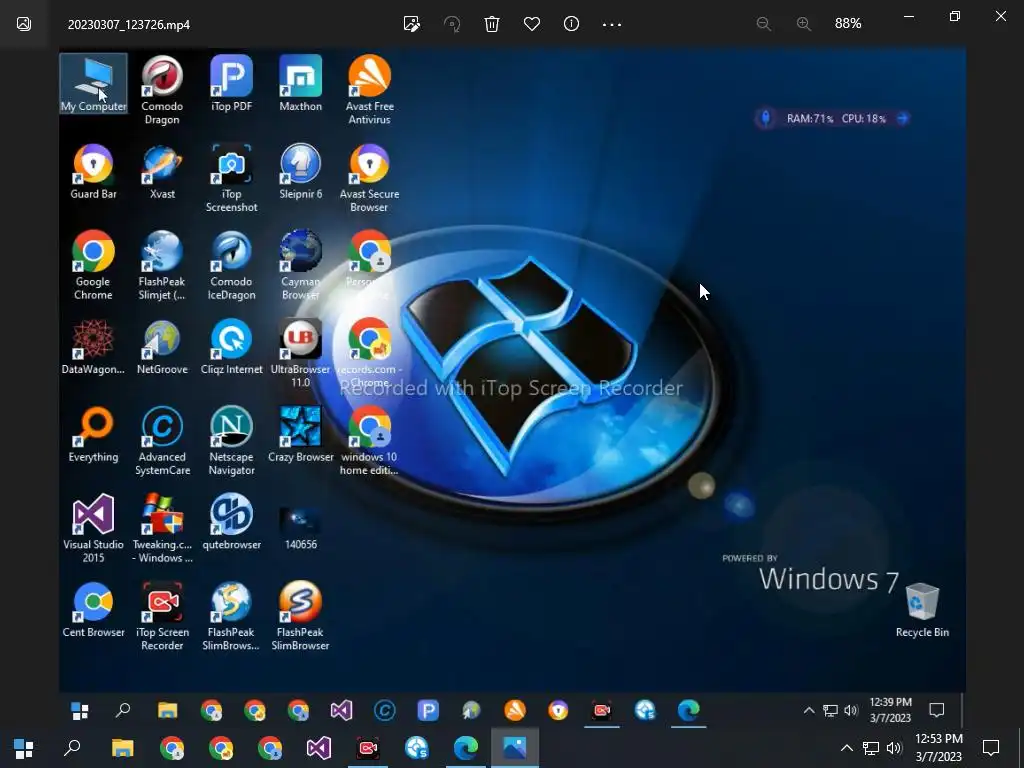This screenshot has width=1024, height=768.
Task: Open file info with the info icon
Action: click(571, 24)
